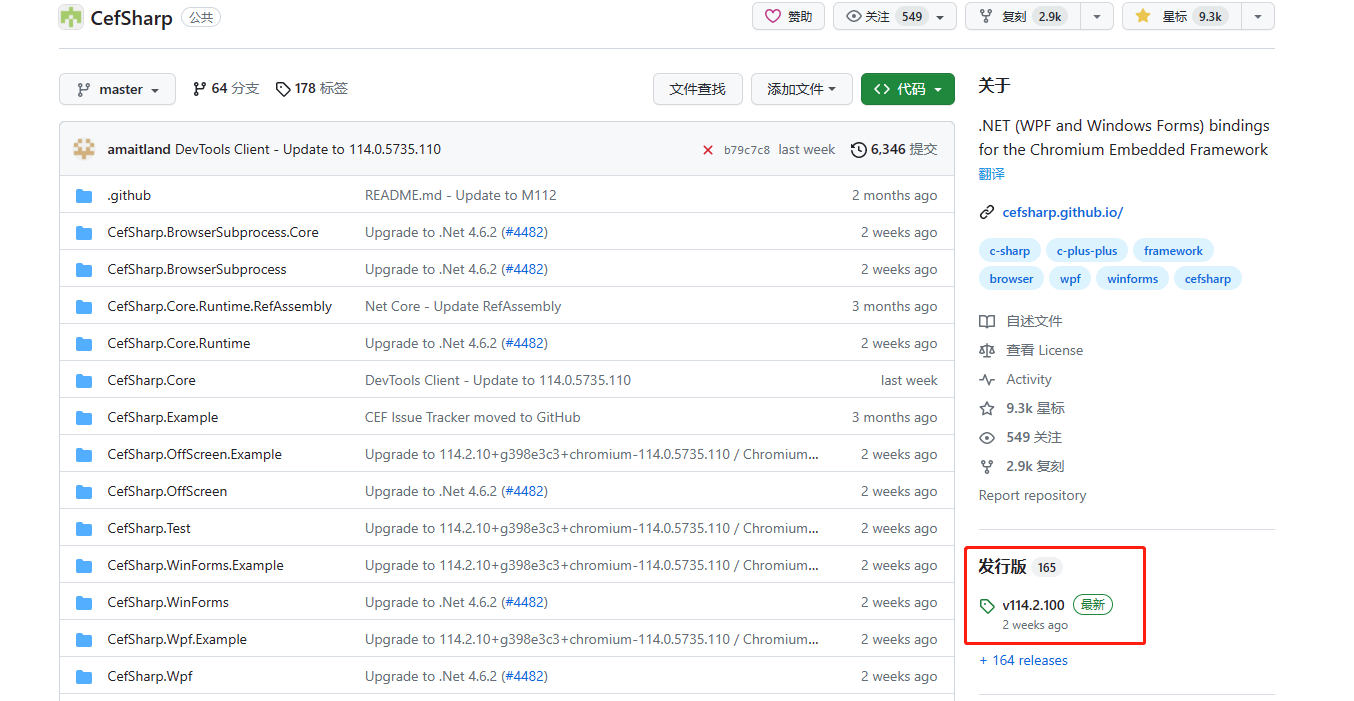1354x701 pixels.
Task: Select the framework topic tag
Action: click(1173, 251)
